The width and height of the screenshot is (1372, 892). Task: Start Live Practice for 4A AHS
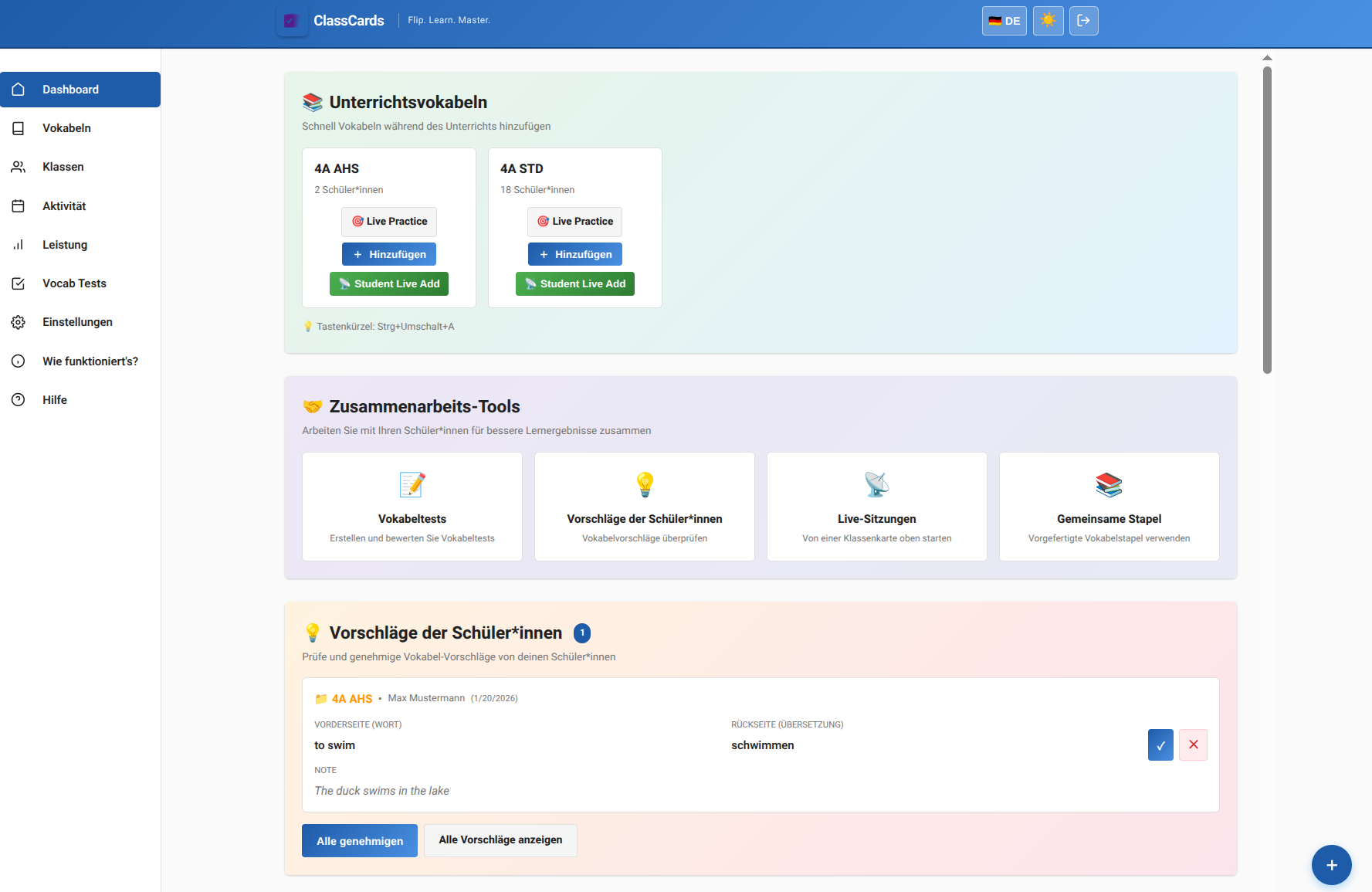[388, 222]
